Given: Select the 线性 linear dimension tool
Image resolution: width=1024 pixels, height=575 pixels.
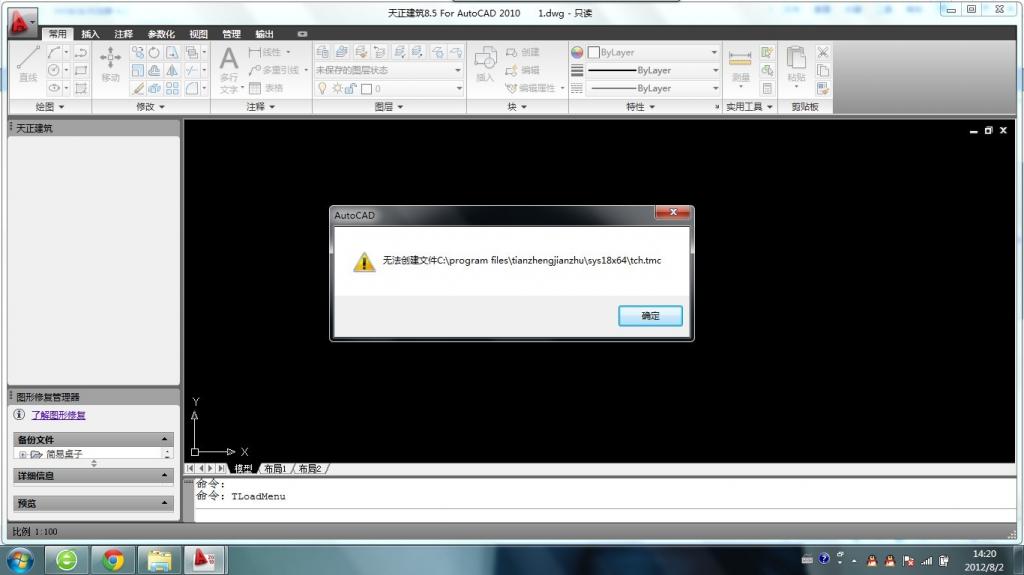Looking at the screenshot, I should click(x=265, y=52).
